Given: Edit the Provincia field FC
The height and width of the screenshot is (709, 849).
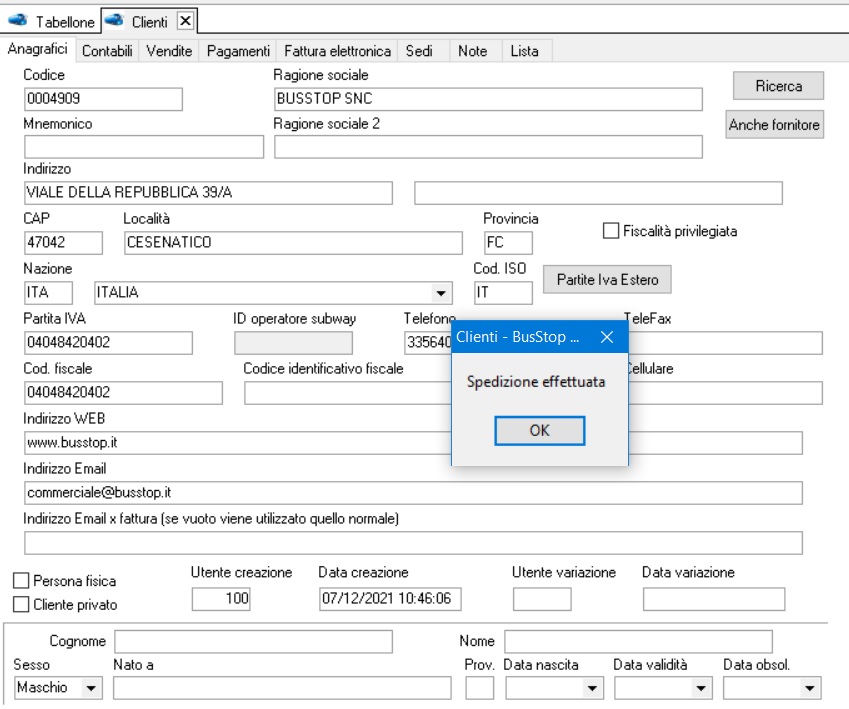Looking at the screenshot, I should (508, 243).
